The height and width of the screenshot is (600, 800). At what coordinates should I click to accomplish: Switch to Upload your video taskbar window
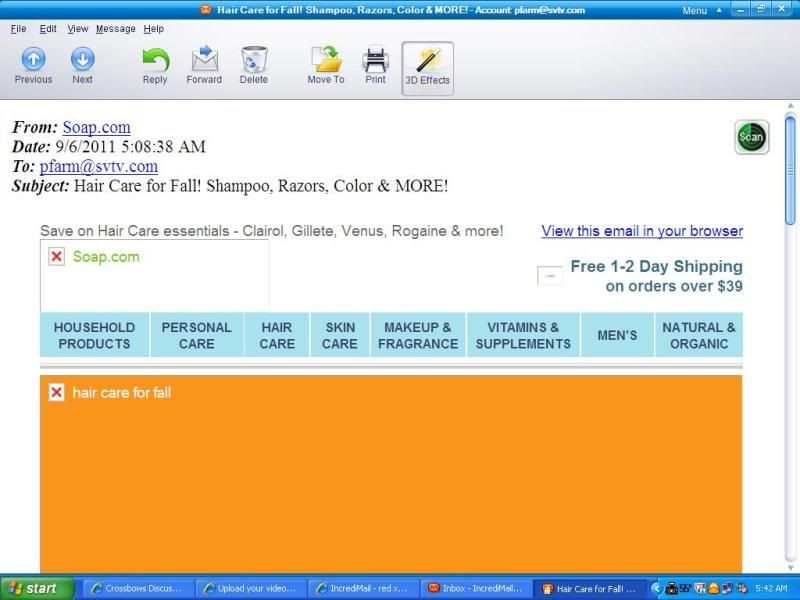(251, 588)
